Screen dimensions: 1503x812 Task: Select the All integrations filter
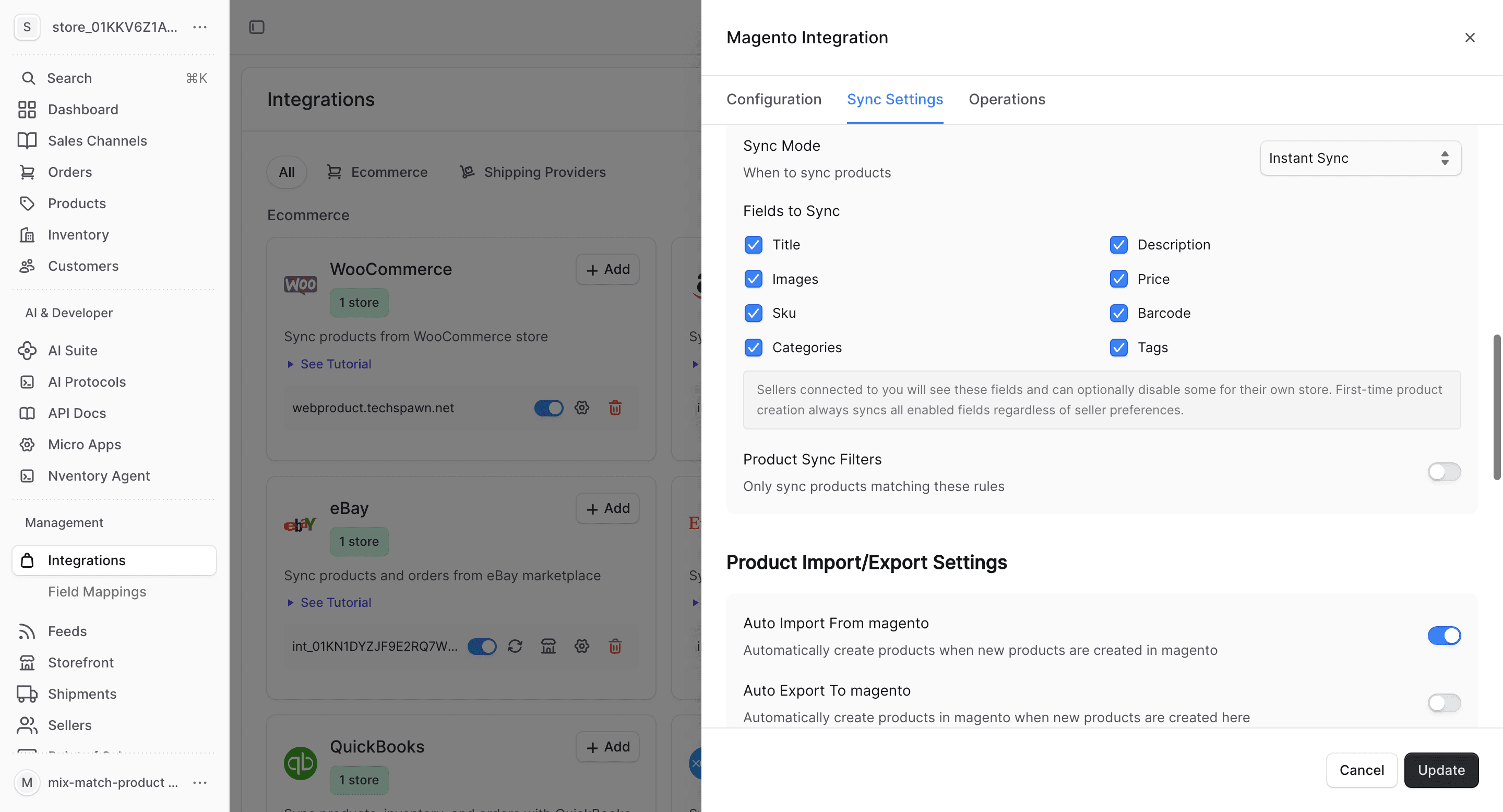287,172
